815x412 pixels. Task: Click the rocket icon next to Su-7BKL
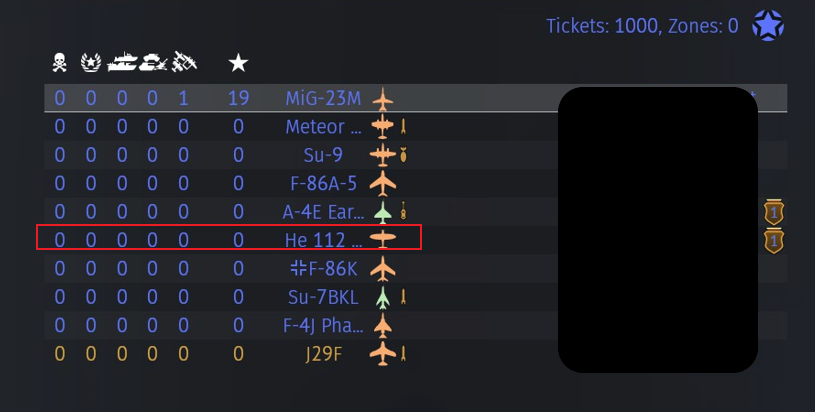403,297
